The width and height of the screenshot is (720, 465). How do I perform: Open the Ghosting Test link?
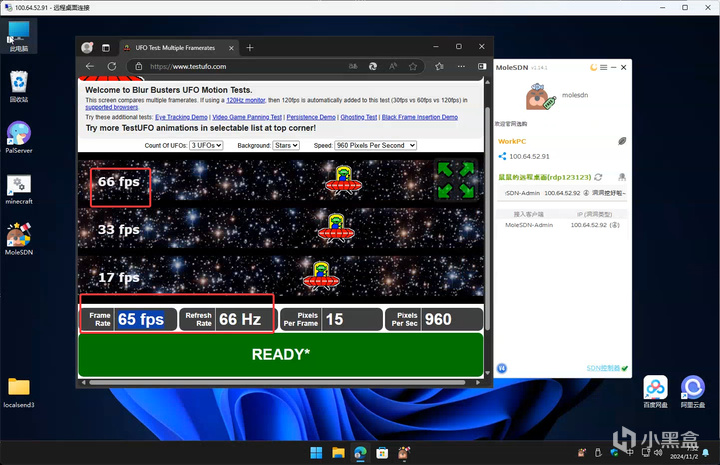pyautogui.click(x=359, y=117)
